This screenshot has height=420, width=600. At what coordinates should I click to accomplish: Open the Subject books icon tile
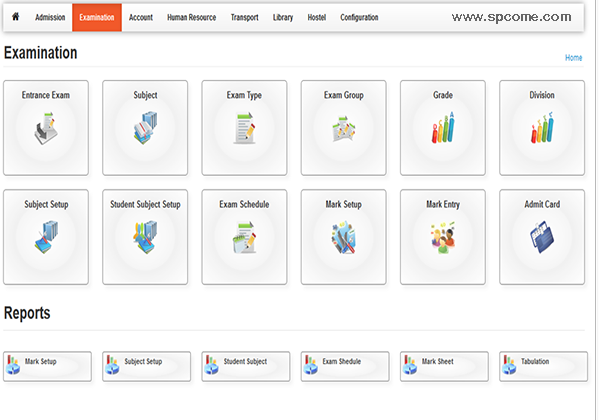[x=145, y=129]
